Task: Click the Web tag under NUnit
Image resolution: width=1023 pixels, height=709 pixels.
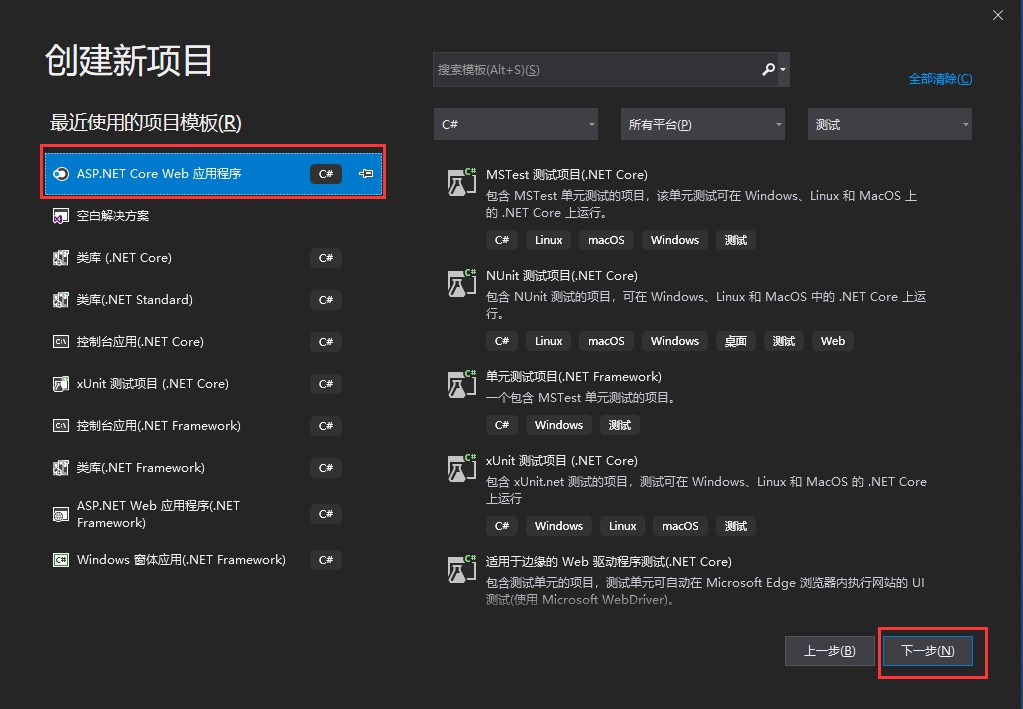Action: click(x=832, y=341)
